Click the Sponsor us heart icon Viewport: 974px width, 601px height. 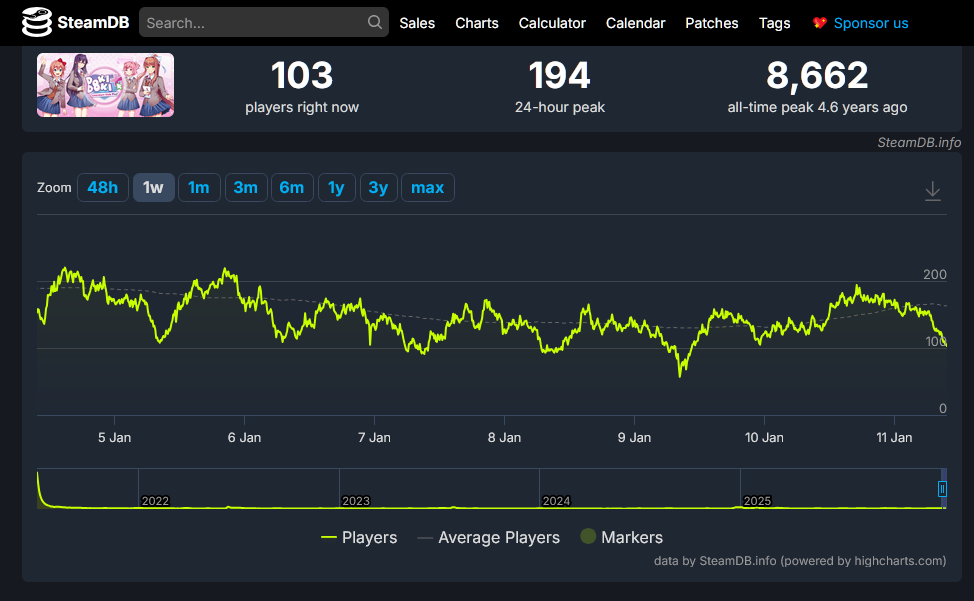(819, 23)
